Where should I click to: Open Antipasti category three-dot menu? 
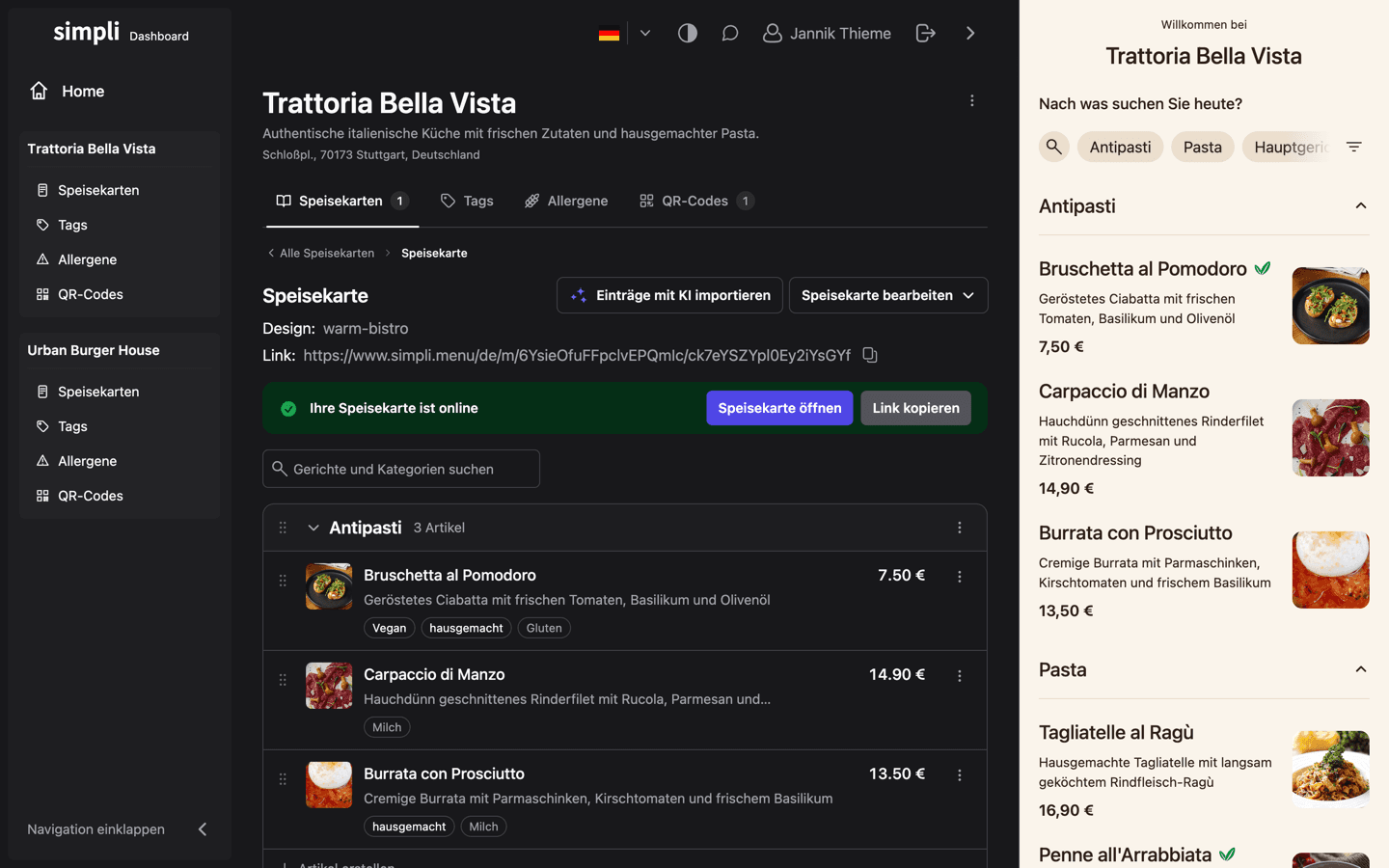click(x=960, y=528)
